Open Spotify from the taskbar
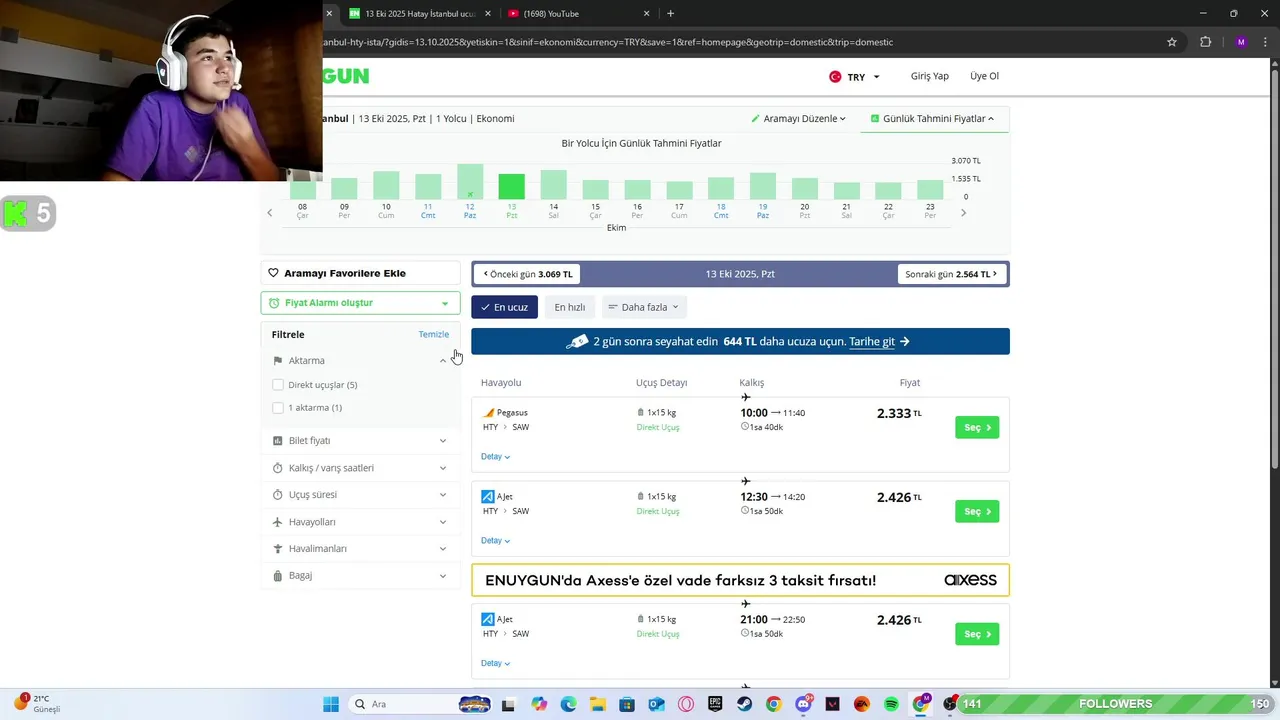Screen dimensions: 1280x720 coord(891,704)
